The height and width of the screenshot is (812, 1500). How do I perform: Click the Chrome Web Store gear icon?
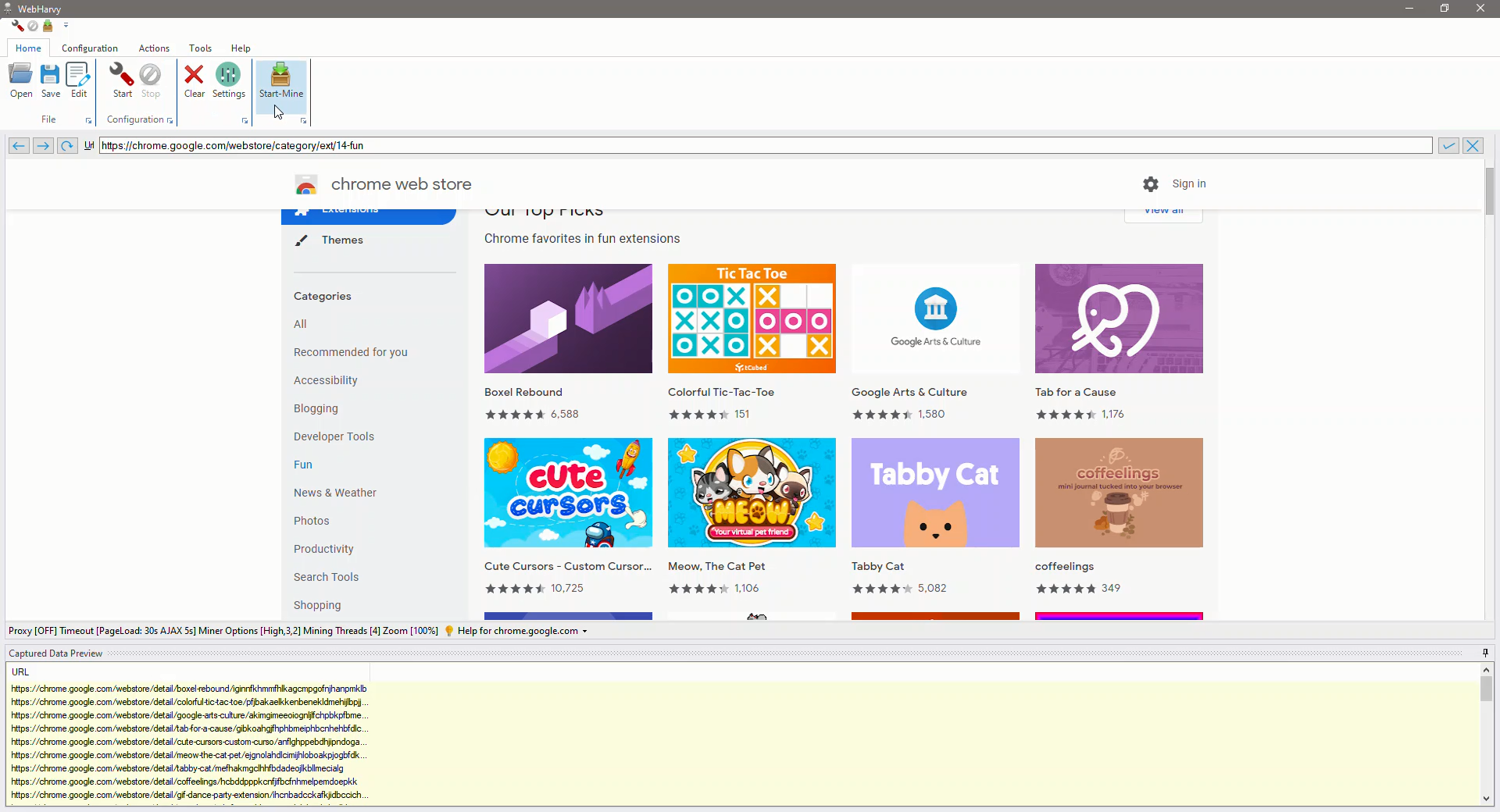point(1151,184)
